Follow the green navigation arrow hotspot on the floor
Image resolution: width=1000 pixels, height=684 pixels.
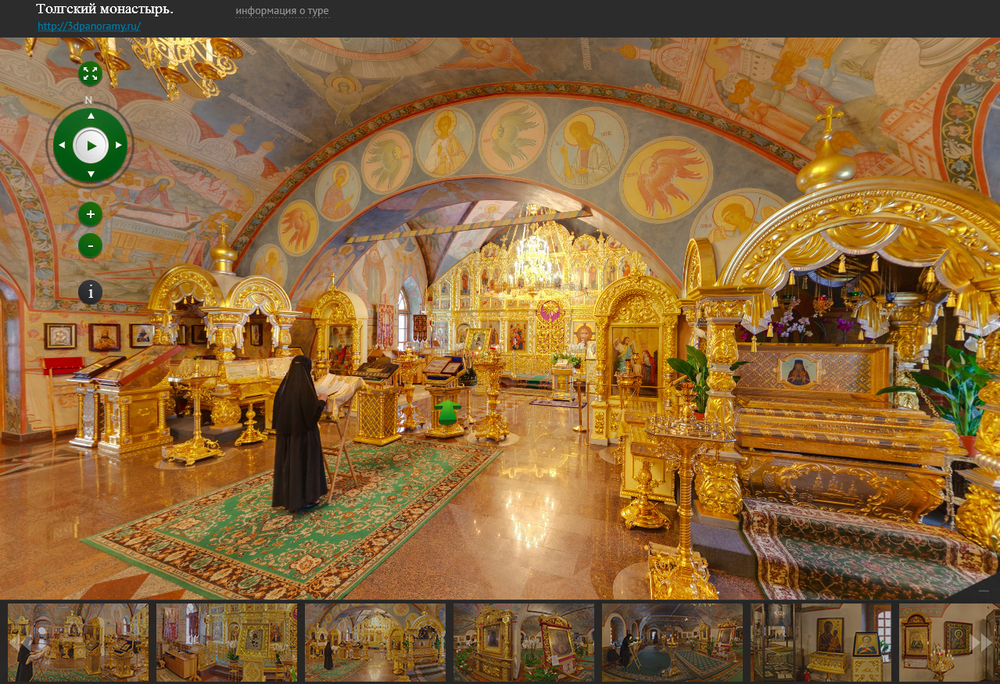(448, 412)
